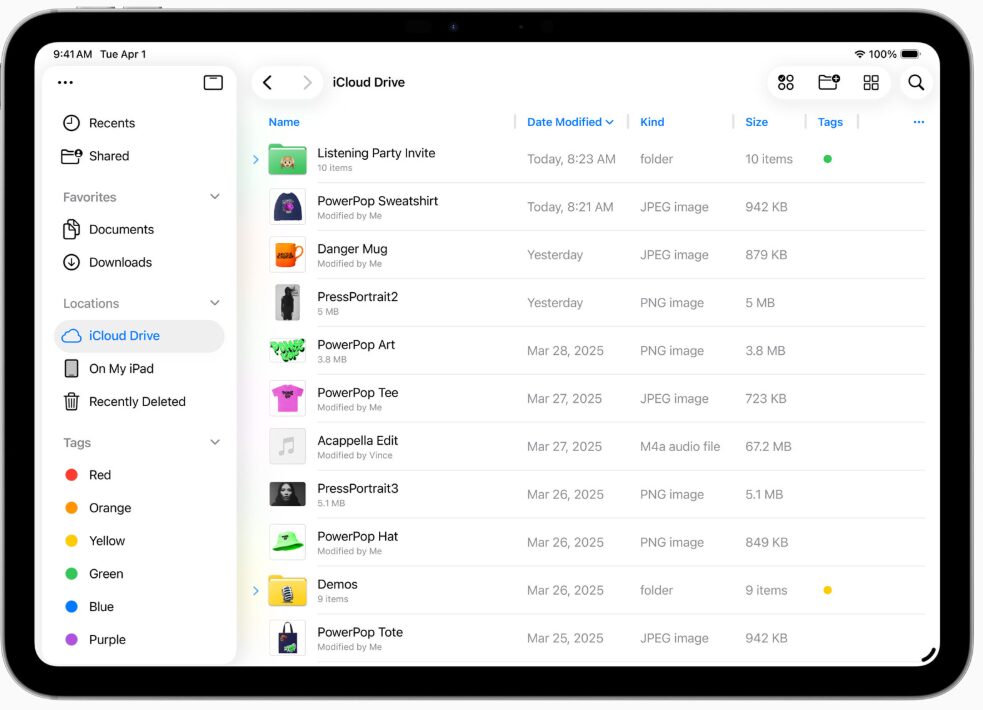The image size is (983, 710).
Task: Open the Listening Party Invite green folder icon
Action: click(x=287, y=159)
